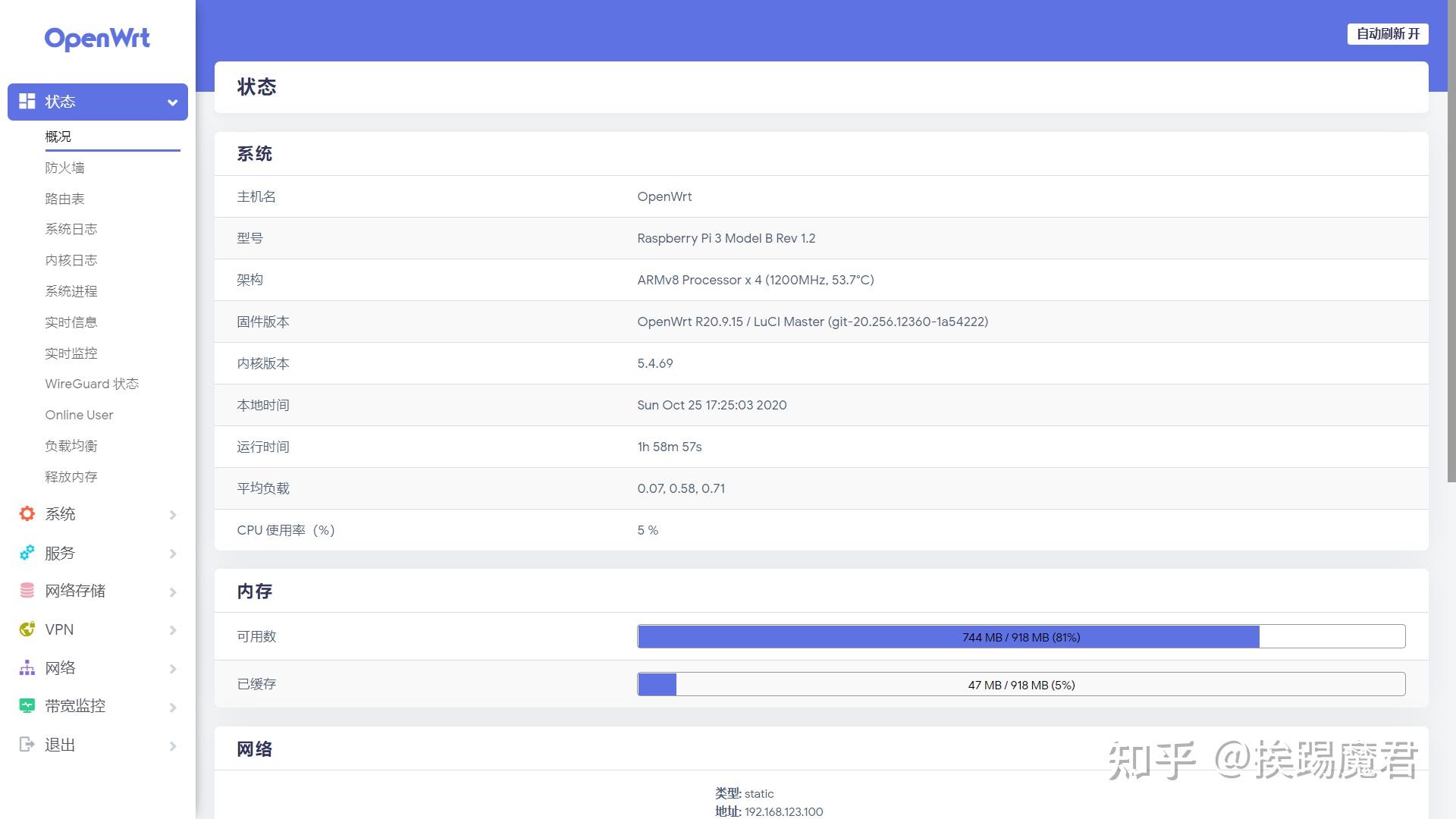Select 实时监控 in the sidebar

71,353
